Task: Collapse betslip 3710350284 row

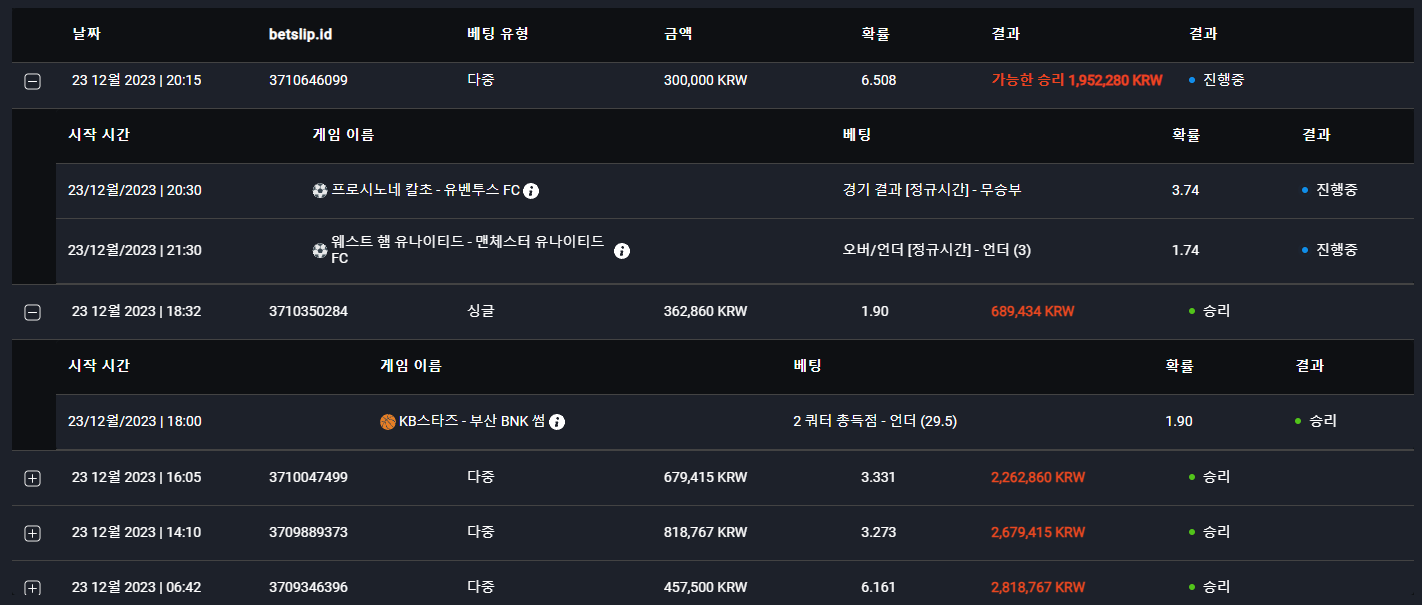Action: pos(32,313)
